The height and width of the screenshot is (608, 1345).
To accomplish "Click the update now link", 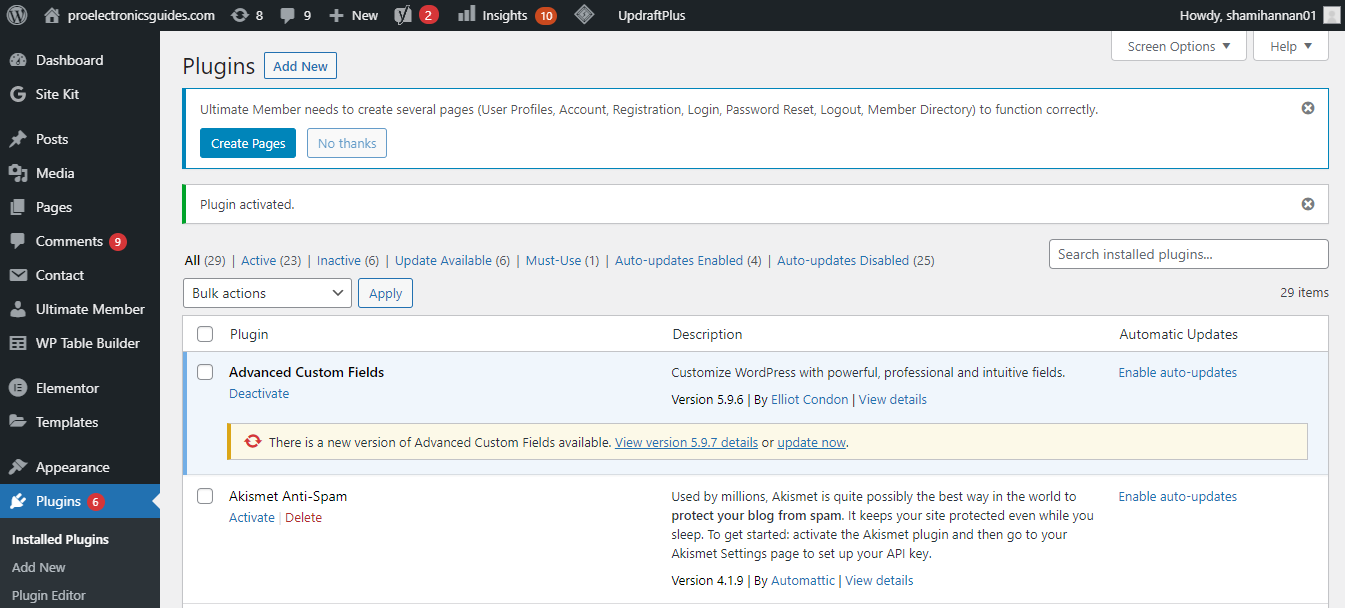I will [811, 442].
